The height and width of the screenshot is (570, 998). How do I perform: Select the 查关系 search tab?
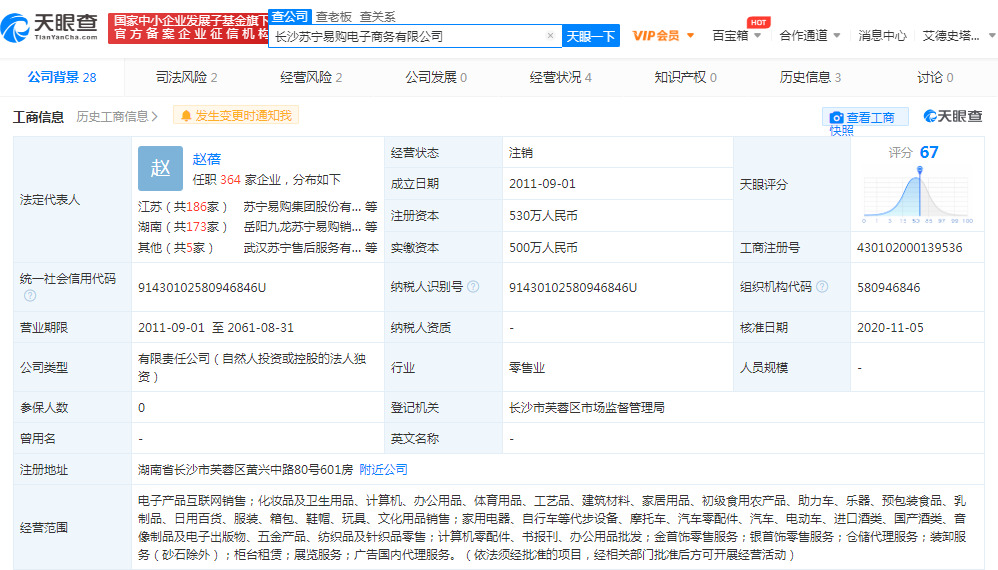tap(377, 17)
